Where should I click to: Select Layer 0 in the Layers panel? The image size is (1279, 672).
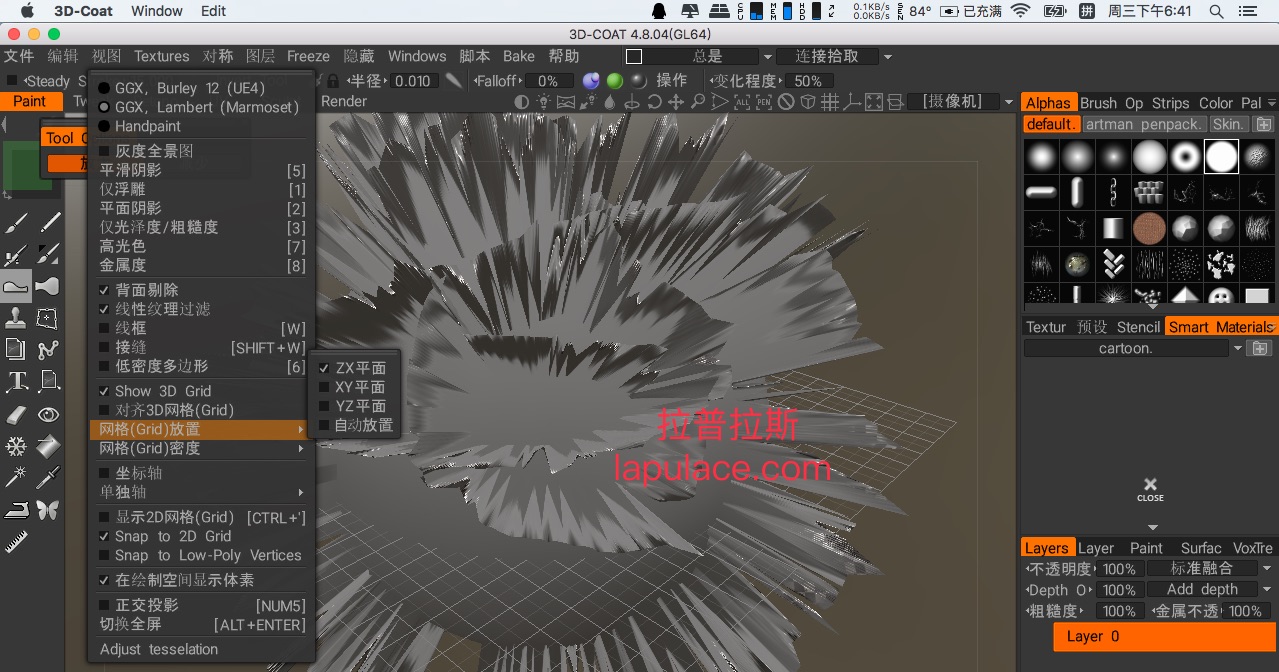point(1164,636)
